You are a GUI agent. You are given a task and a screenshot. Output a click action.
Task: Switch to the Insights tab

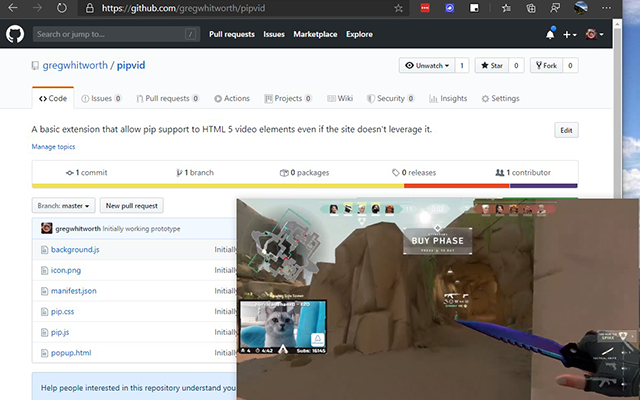click(448, 98)
